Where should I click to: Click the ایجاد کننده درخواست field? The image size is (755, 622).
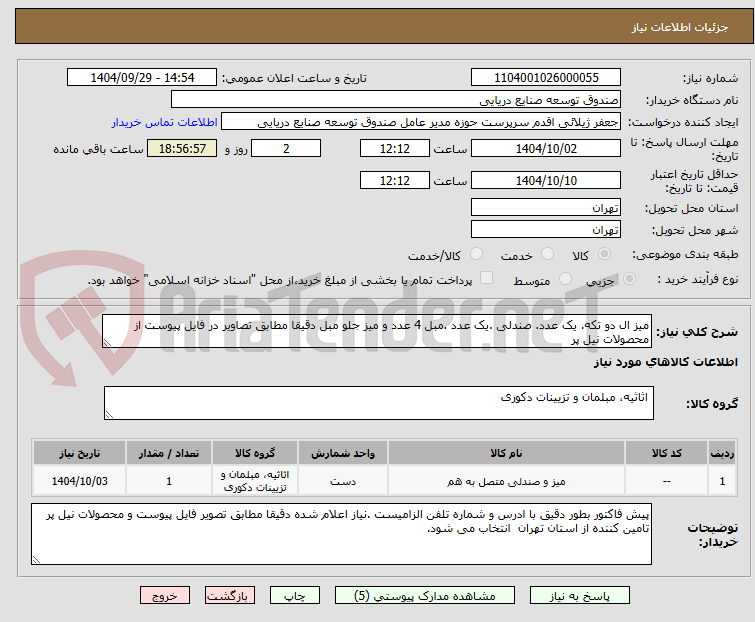[x=421, y=122]
